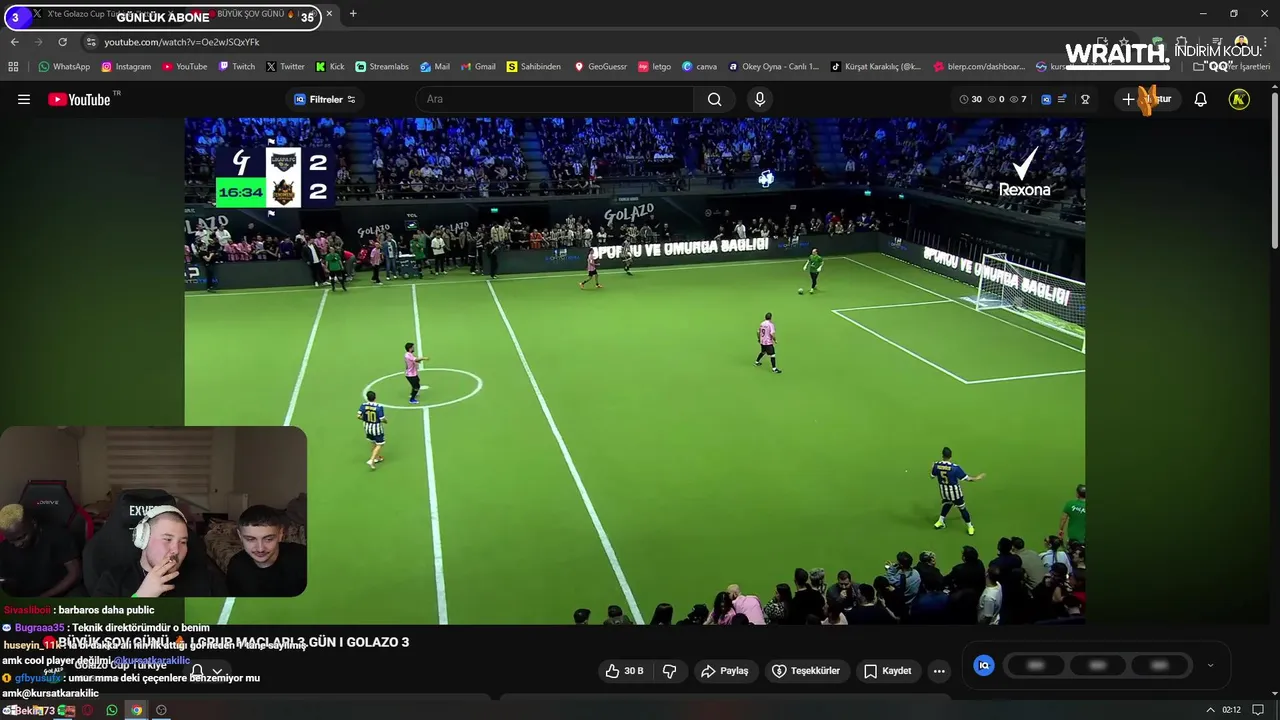
Task: Click the list-style extension icon beside IQ
Action: [x=1062, y=99]
